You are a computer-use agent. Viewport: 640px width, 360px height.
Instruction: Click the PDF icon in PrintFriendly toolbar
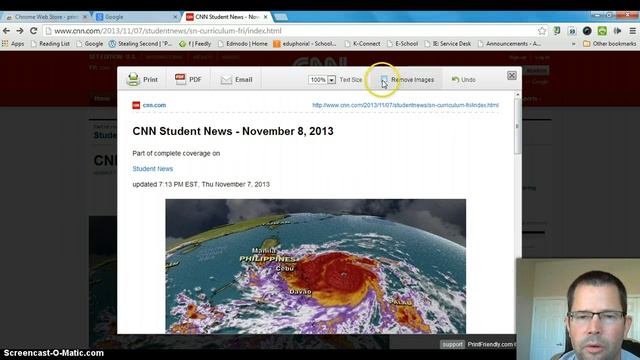tap(180, 79)
